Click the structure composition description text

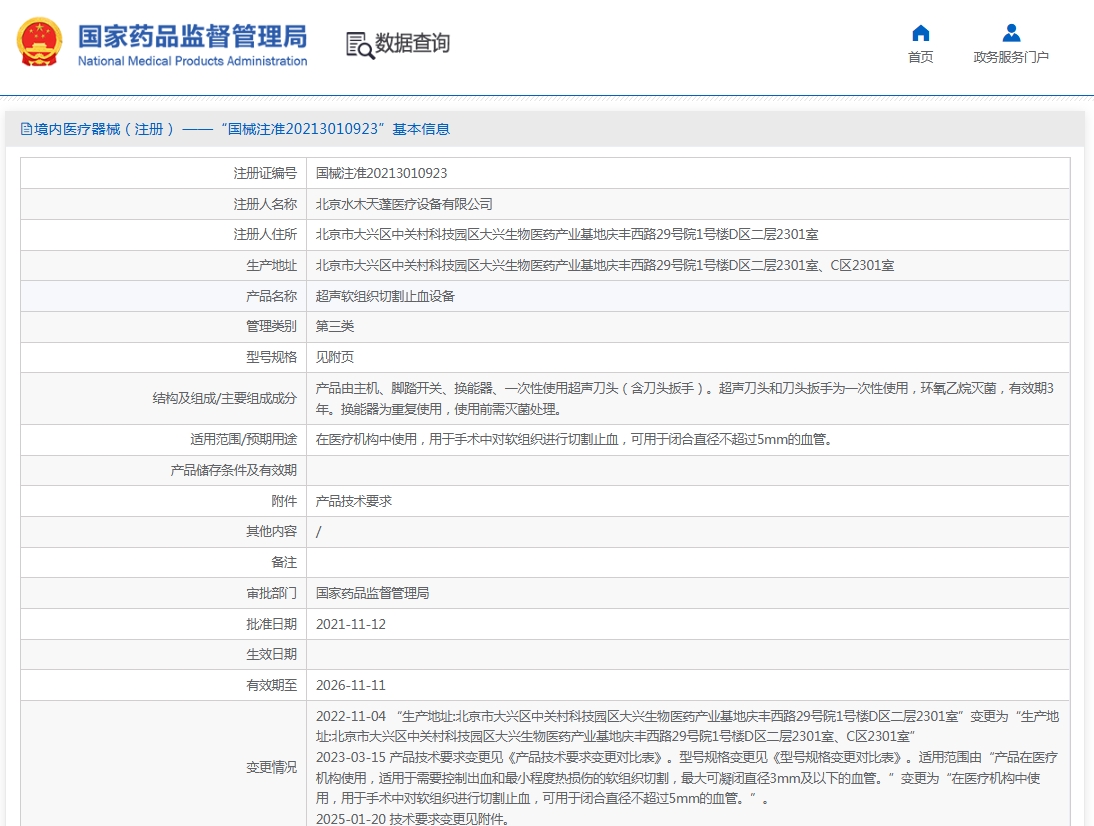pos(684,398)
